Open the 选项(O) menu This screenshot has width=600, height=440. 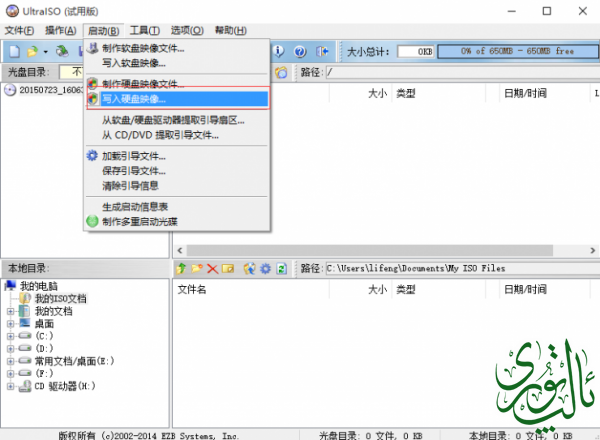(187, 30)
